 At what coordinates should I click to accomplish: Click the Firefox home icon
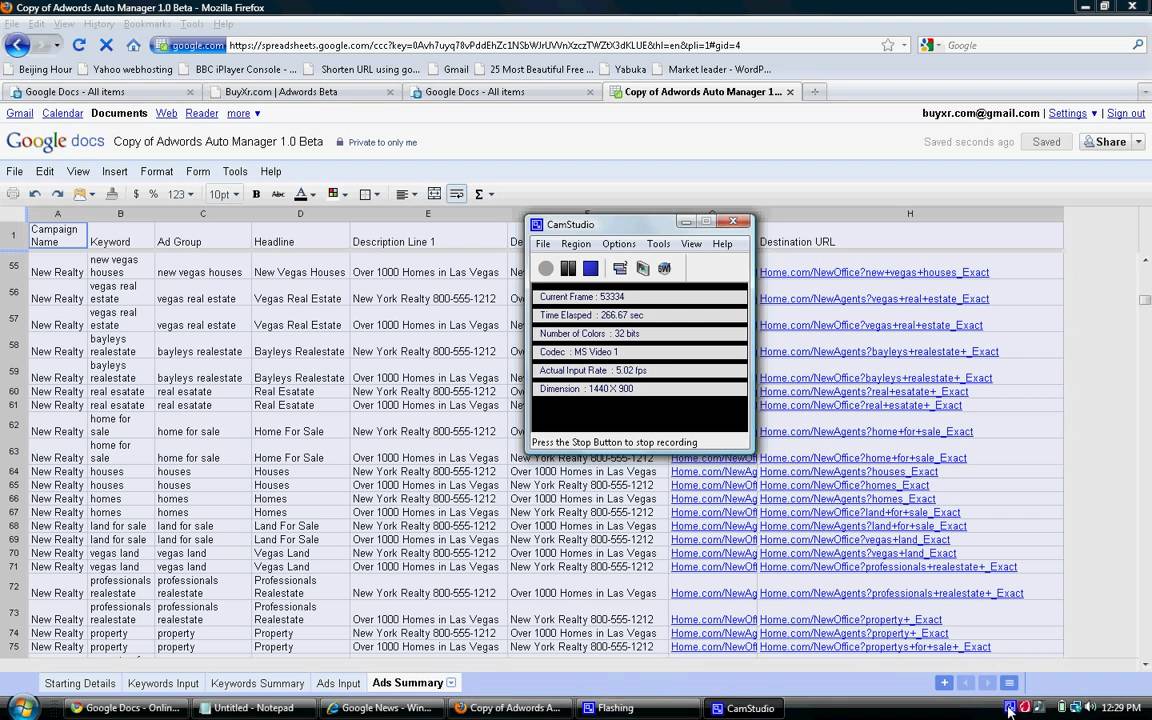click(133, 45)
